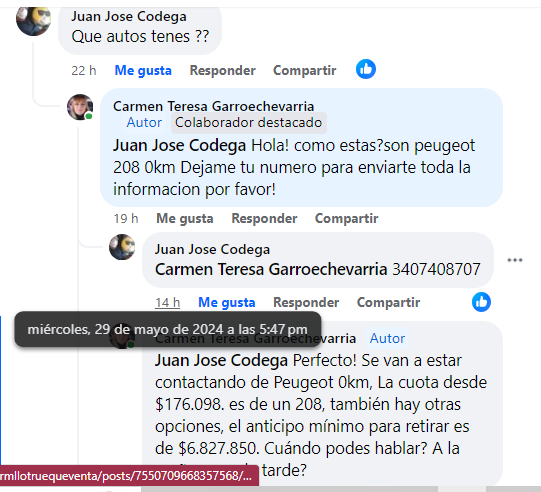Viewport: 541px width, 492px height.
Task: Click Responder under the 14 h reply
Action: click(x=306, y=303)
